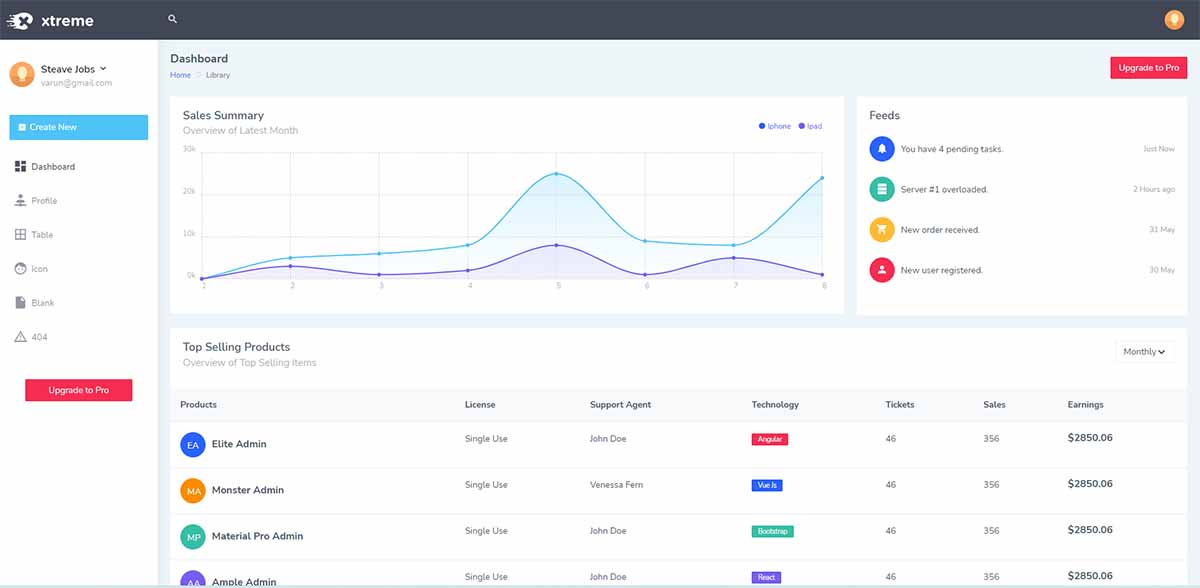This screenshot has height=588, width=1200.
Task: Click the Blank page icon in sidebar
Action: [21, 302]
